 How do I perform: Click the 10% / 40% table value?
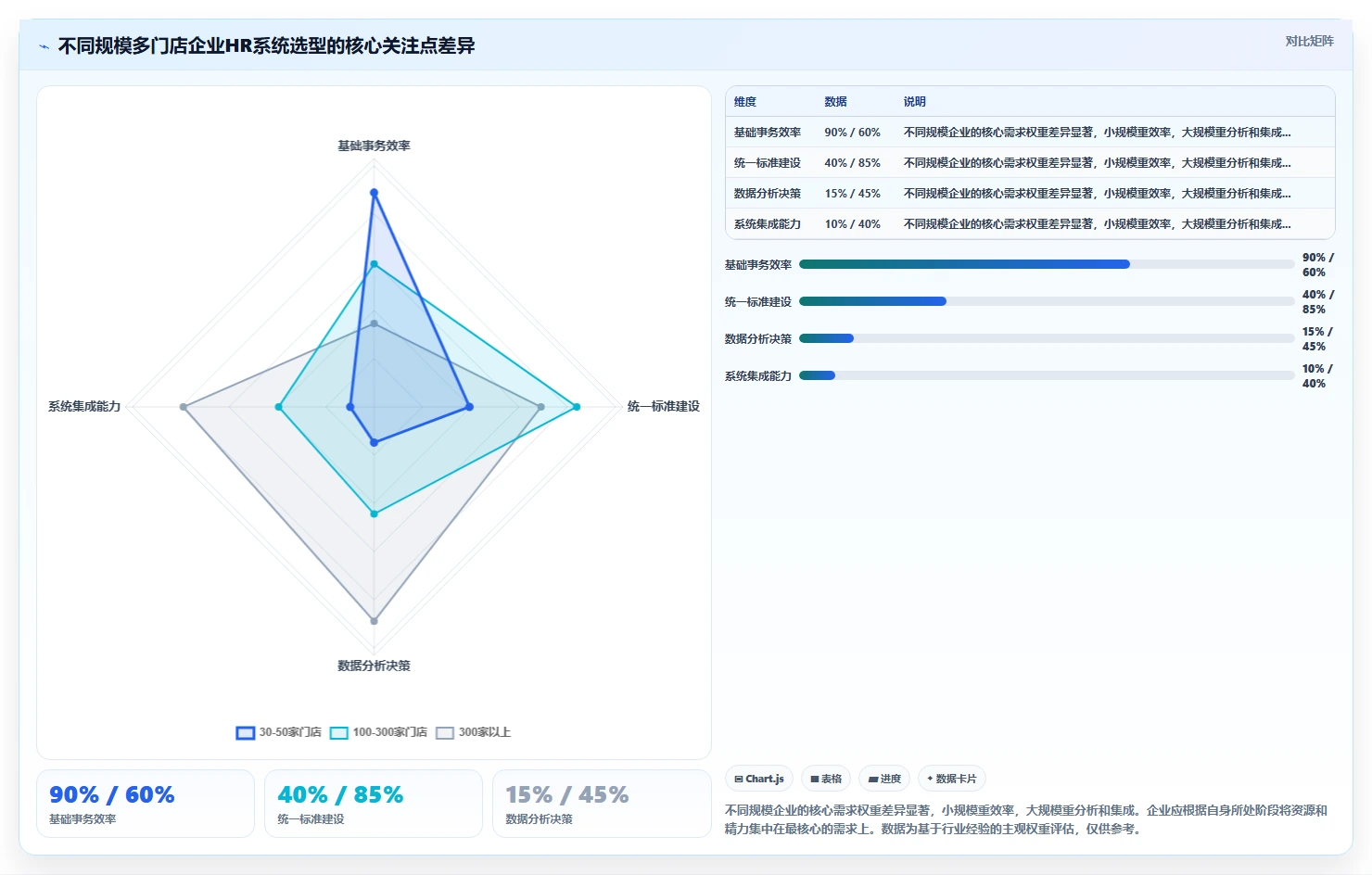tap(853, 224)
